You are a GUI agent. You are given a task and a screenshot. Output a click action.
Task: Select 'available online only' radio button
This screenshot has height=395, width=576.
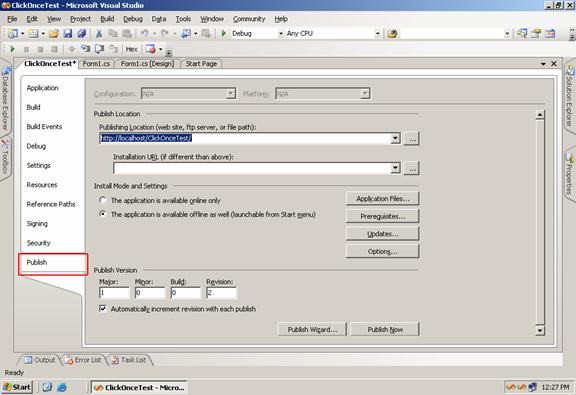click(103, 200)
